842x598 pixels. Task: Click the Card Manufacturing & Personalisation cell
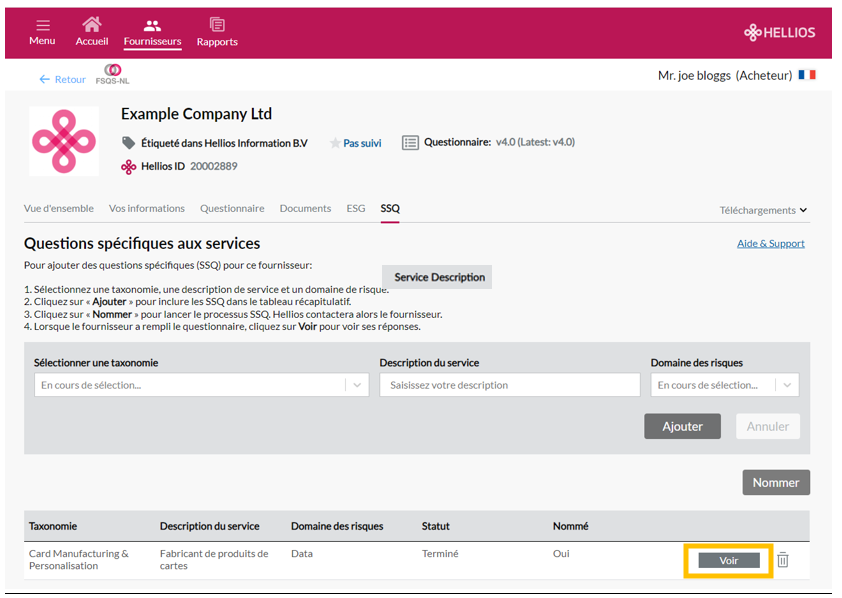point(79,559)
